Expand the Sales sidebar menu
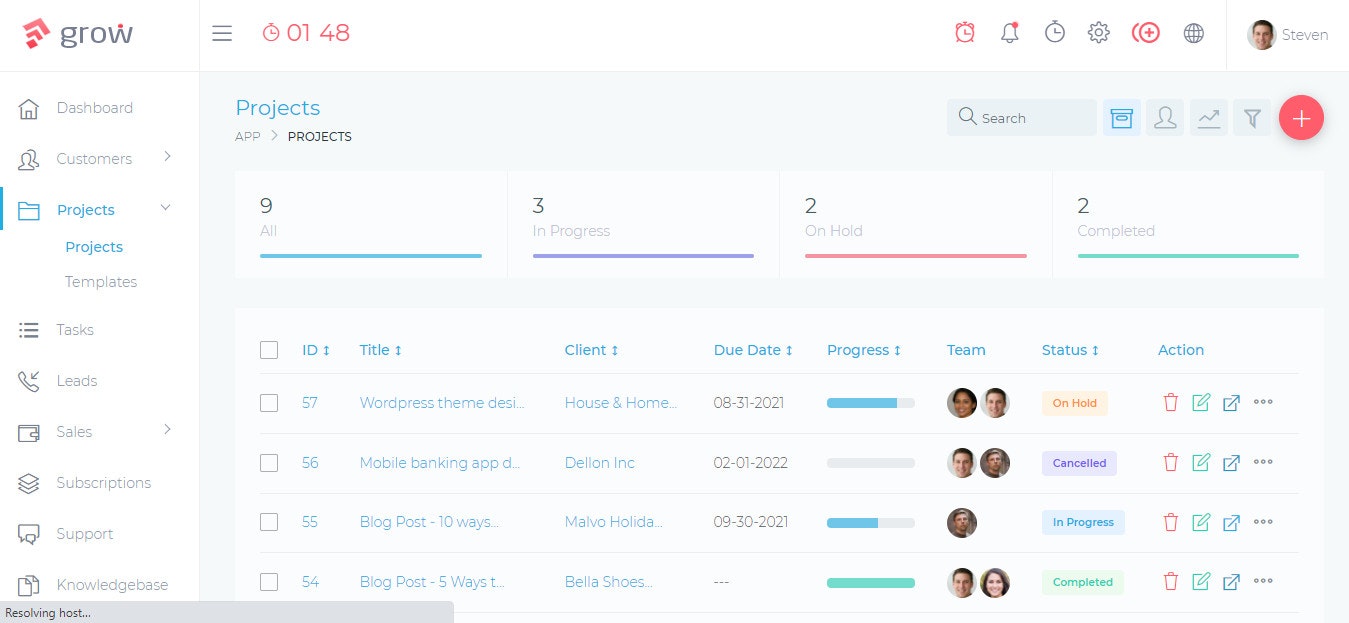Screen dimensions: 1349x623 74,432
